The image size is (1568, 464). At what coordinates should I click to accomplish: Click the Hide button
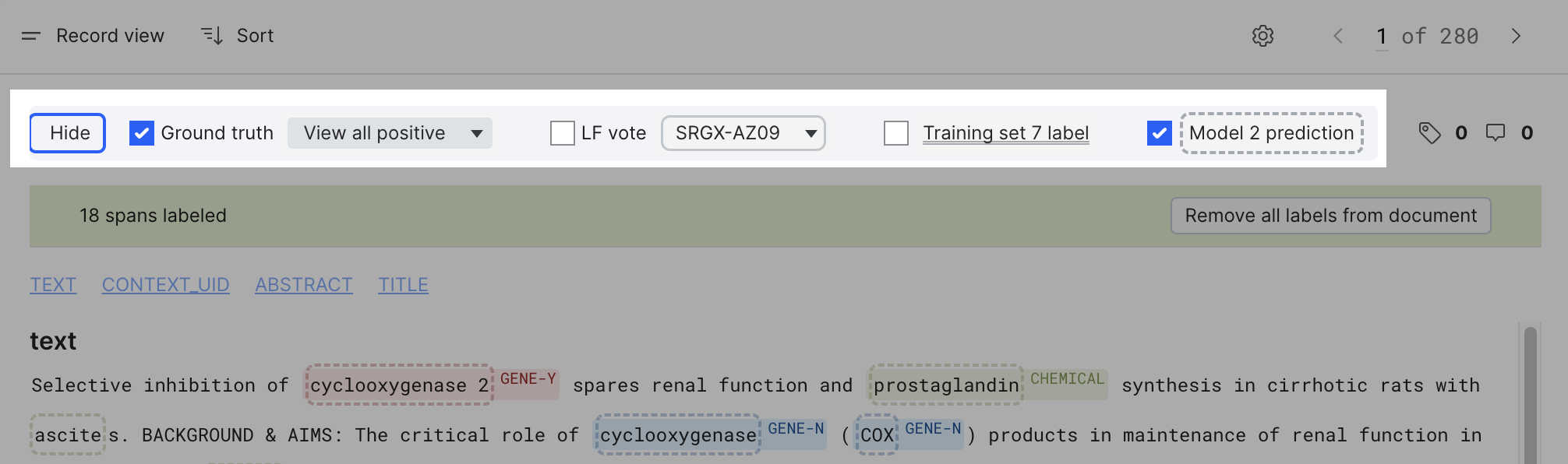point(68,133)
